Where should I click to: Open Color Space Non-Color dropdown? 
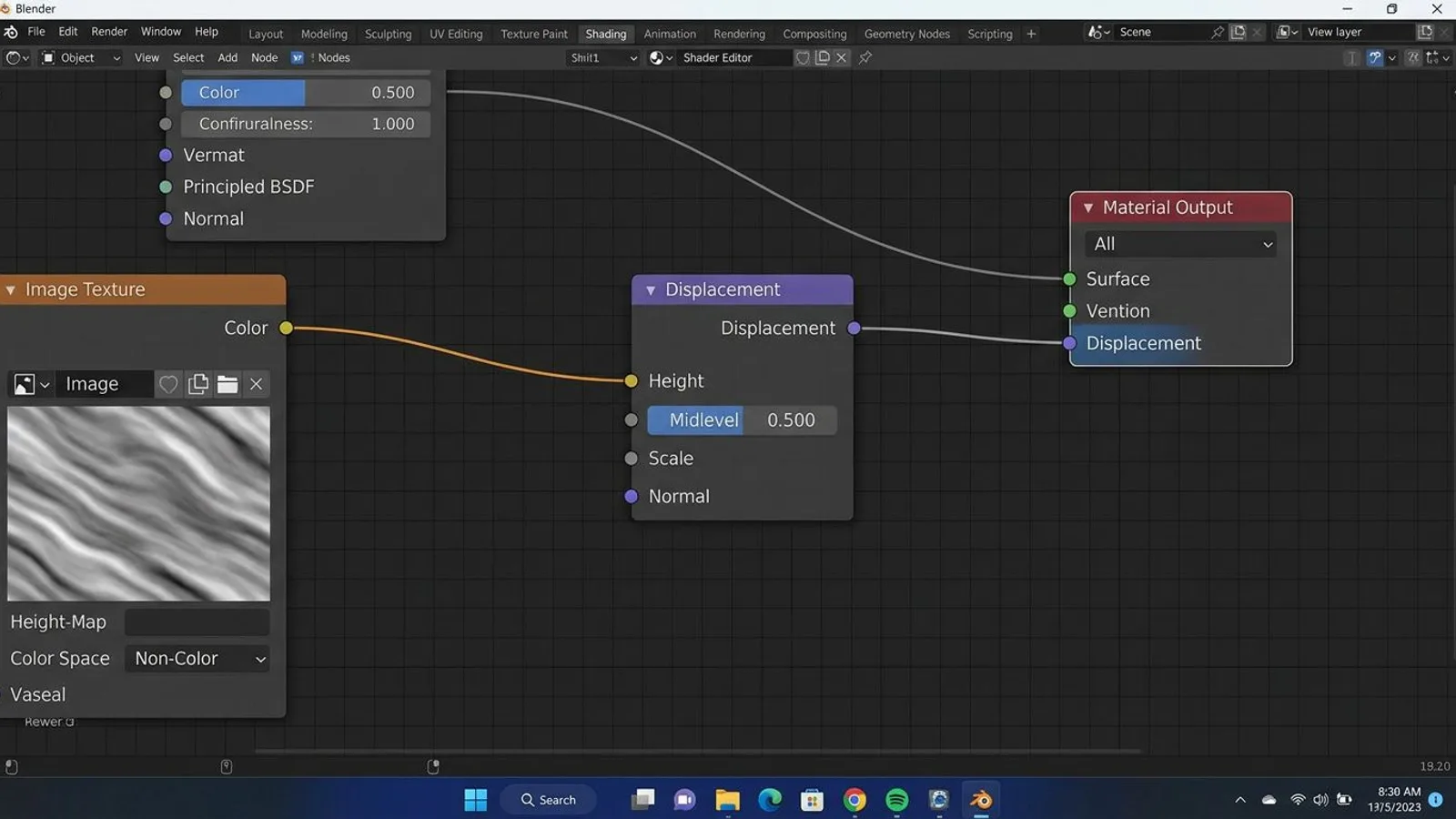click(197, 659)
